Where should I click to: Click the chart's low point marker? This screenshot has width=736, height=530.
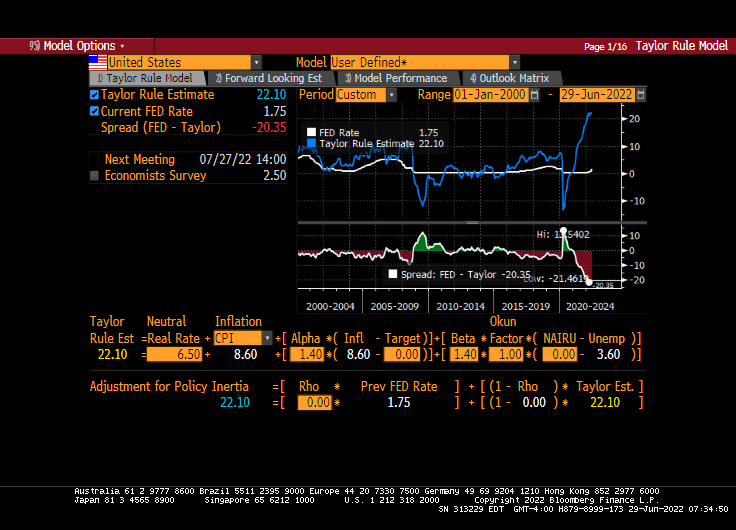588,281
